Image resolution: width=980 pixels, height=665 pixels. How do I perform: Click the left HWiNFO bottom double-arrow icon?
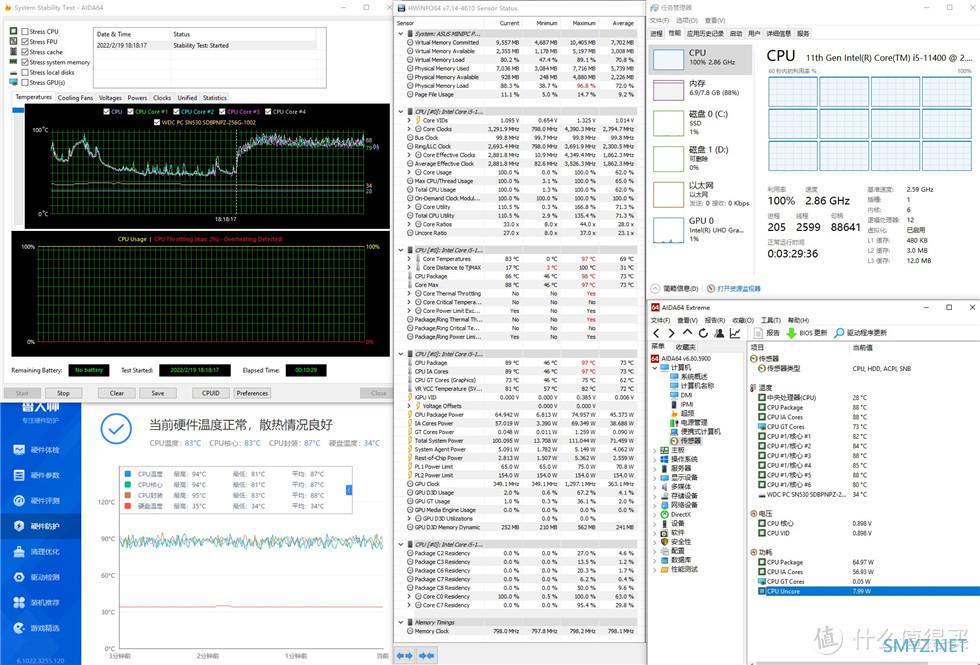[x=404, y=656]
